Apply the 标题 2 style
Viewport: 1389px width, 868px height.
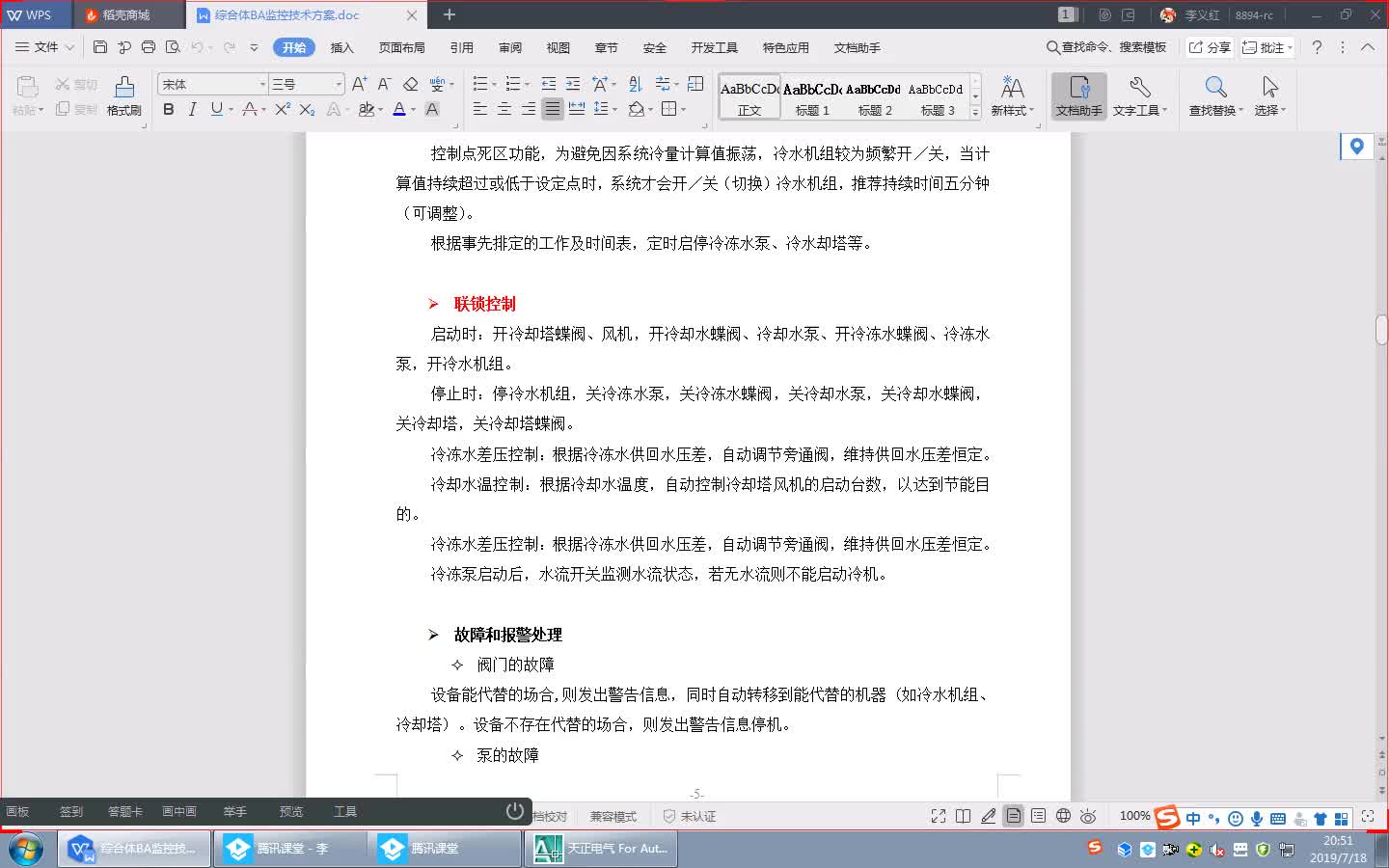coord(875,97)
